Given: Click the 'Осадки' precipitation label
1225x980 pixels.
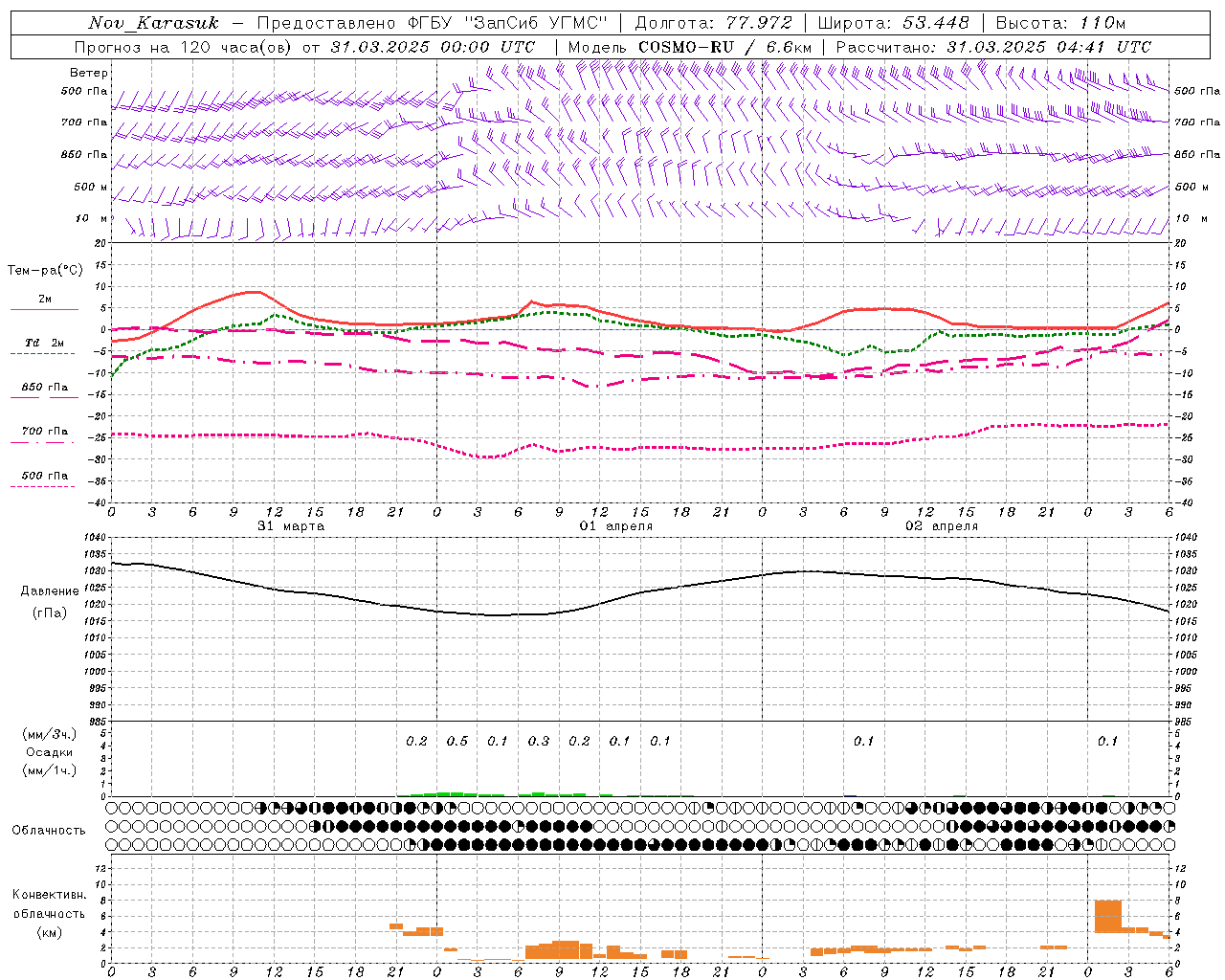Looking at the screenshot, I should tap(50, 752).
